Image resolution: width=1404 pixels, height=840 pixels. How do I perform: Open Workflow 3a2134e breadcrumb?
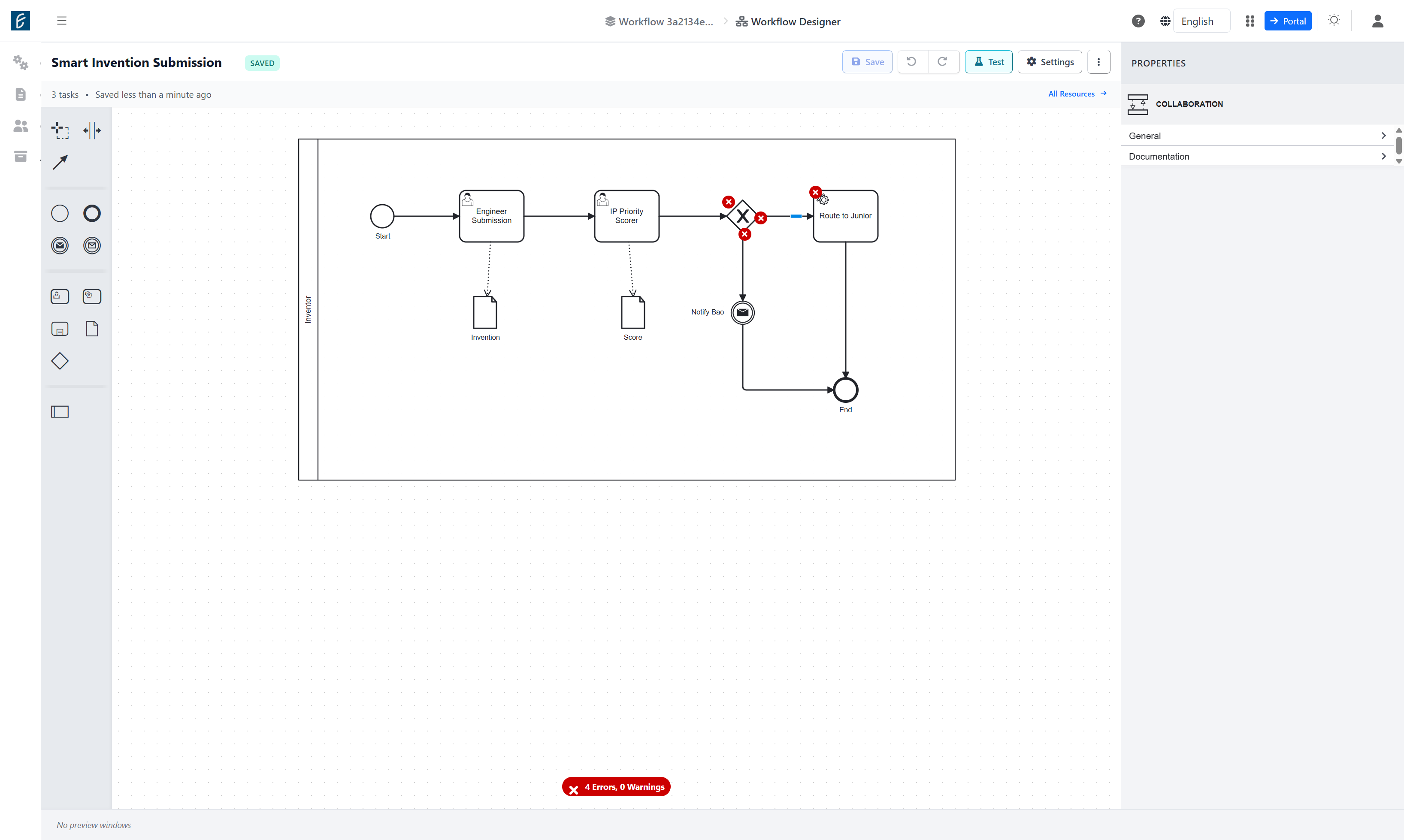tap(659, 21)
